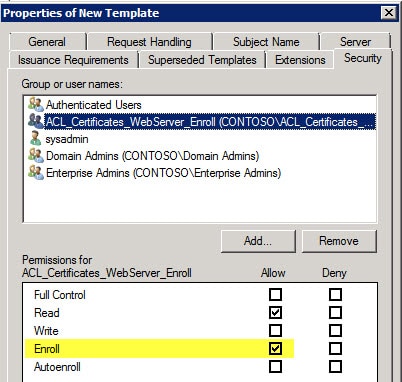Click the Add... button
The width and height of the screenshot is (402, 382).
[258, 241]
